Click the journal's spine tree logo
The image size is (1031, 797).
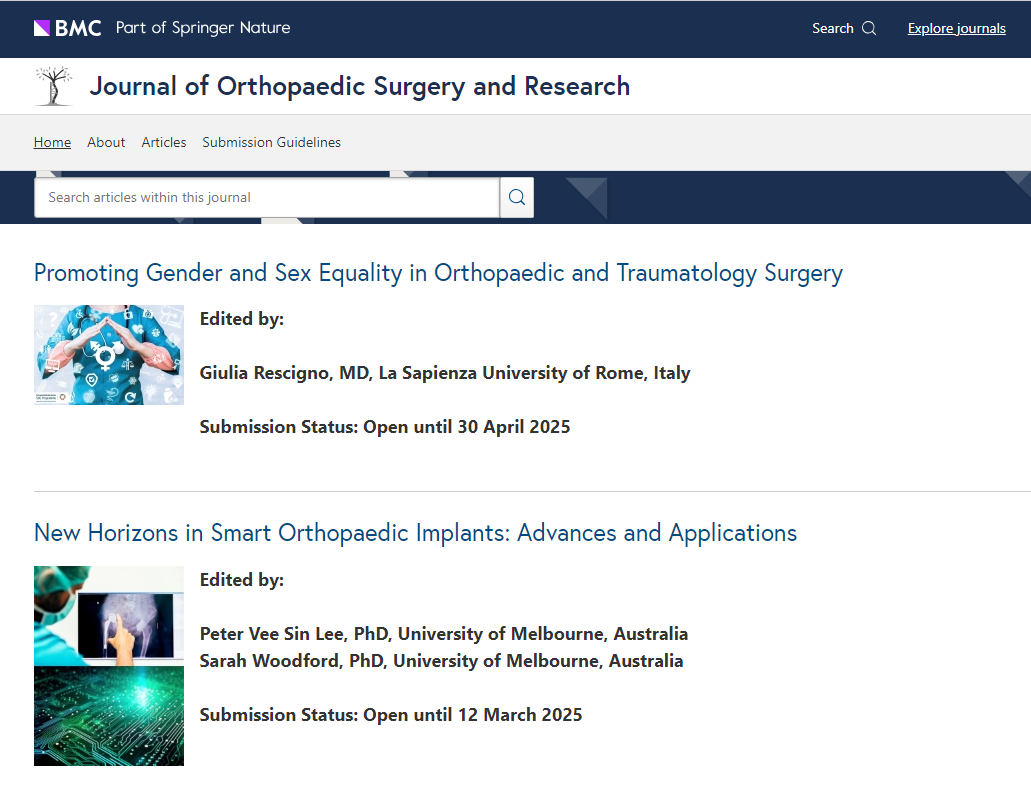point(54,86)
